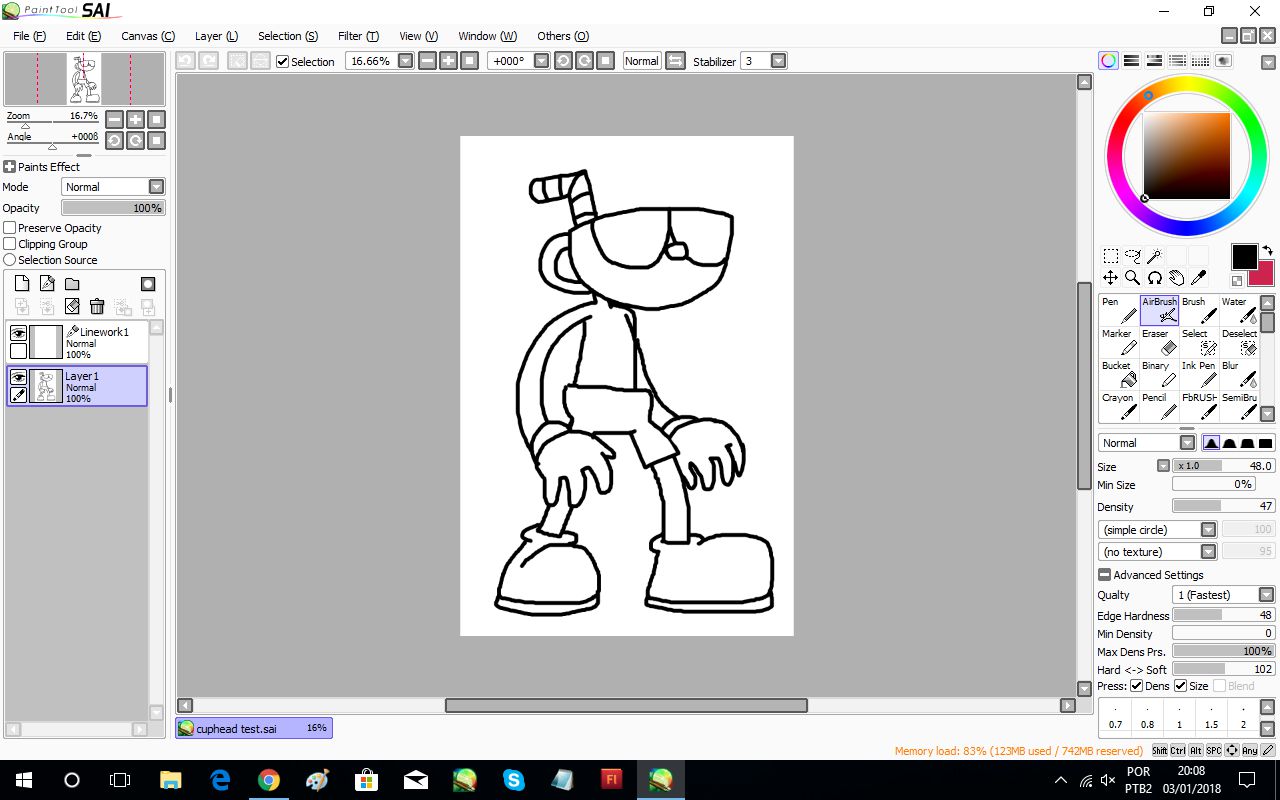Choose the Pencil tool
The width and height of the screenshot is (1280, 800).
(x=1159, y=406)
